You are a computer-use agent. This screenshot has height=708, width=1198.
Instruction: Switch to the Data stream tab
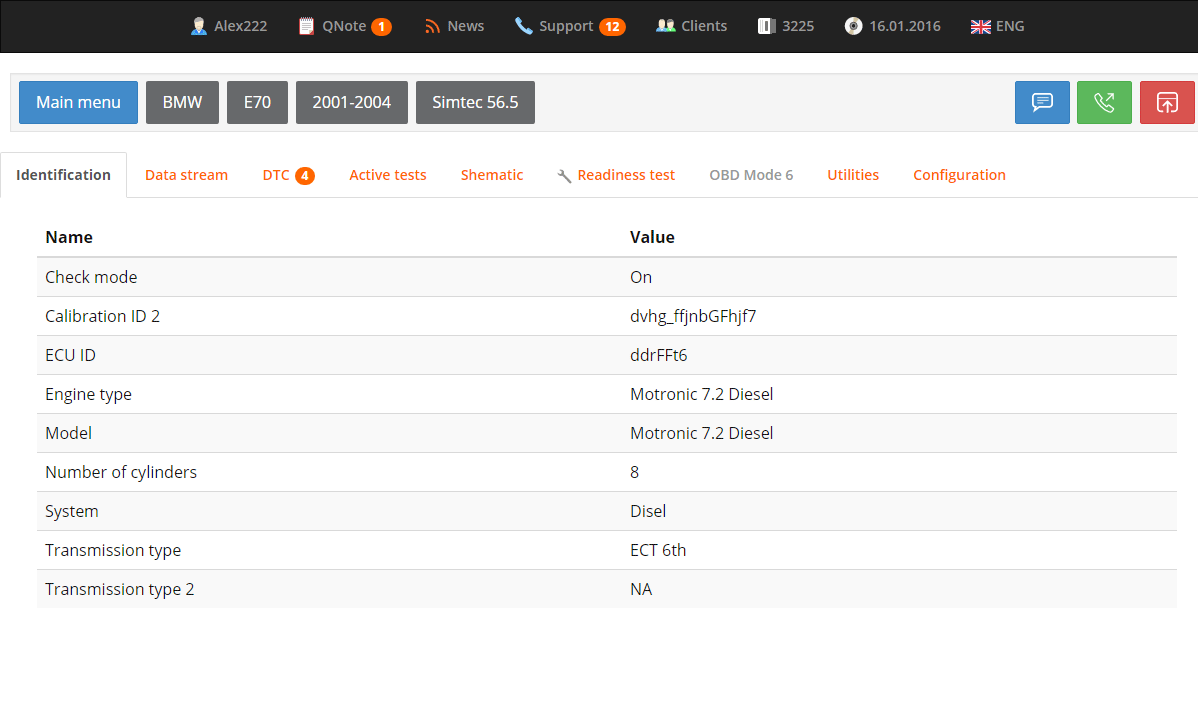coord(186,175)
